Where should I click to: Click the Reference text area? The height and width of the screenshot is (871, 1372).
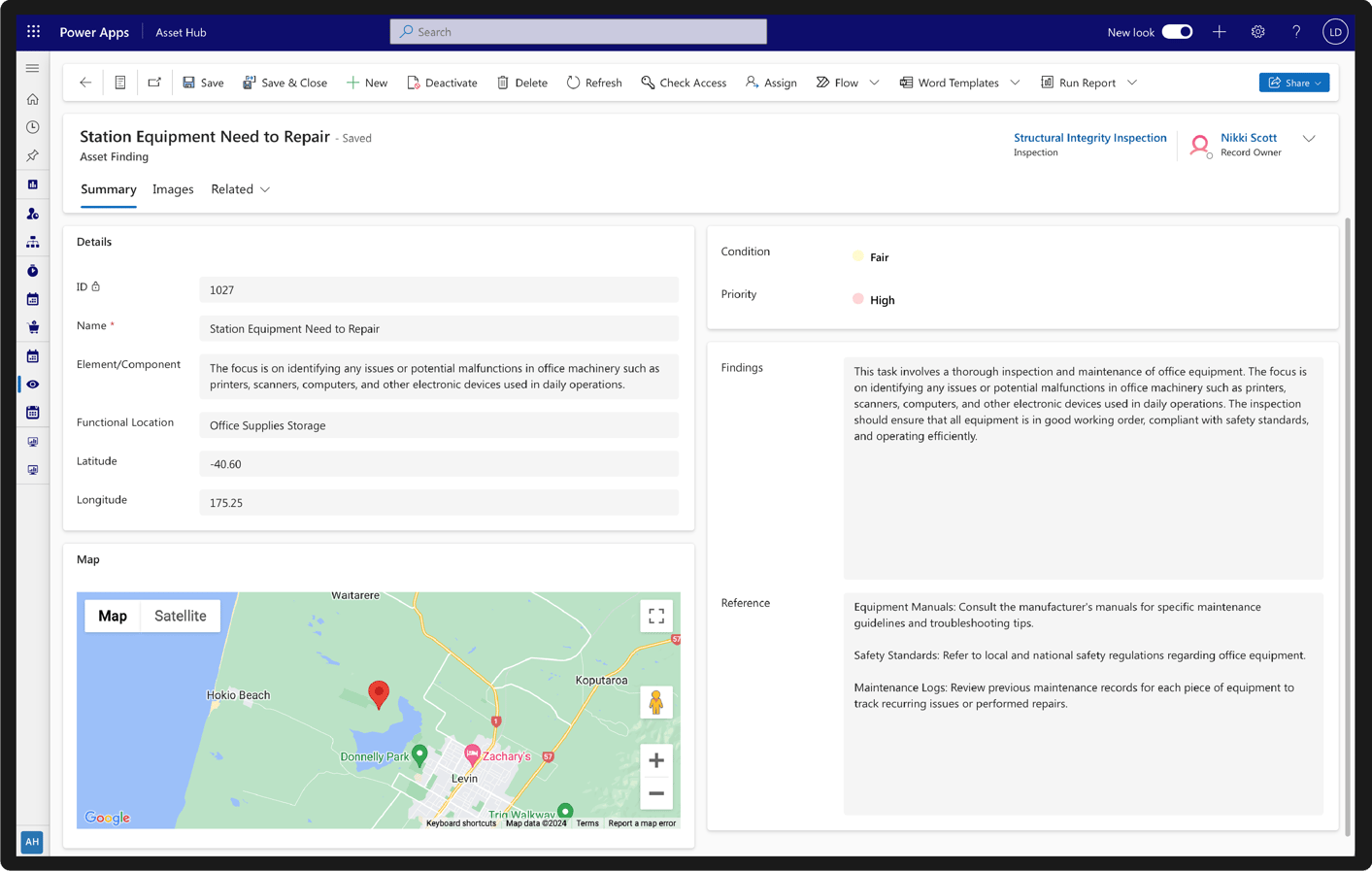click(x=1084, y=704)
